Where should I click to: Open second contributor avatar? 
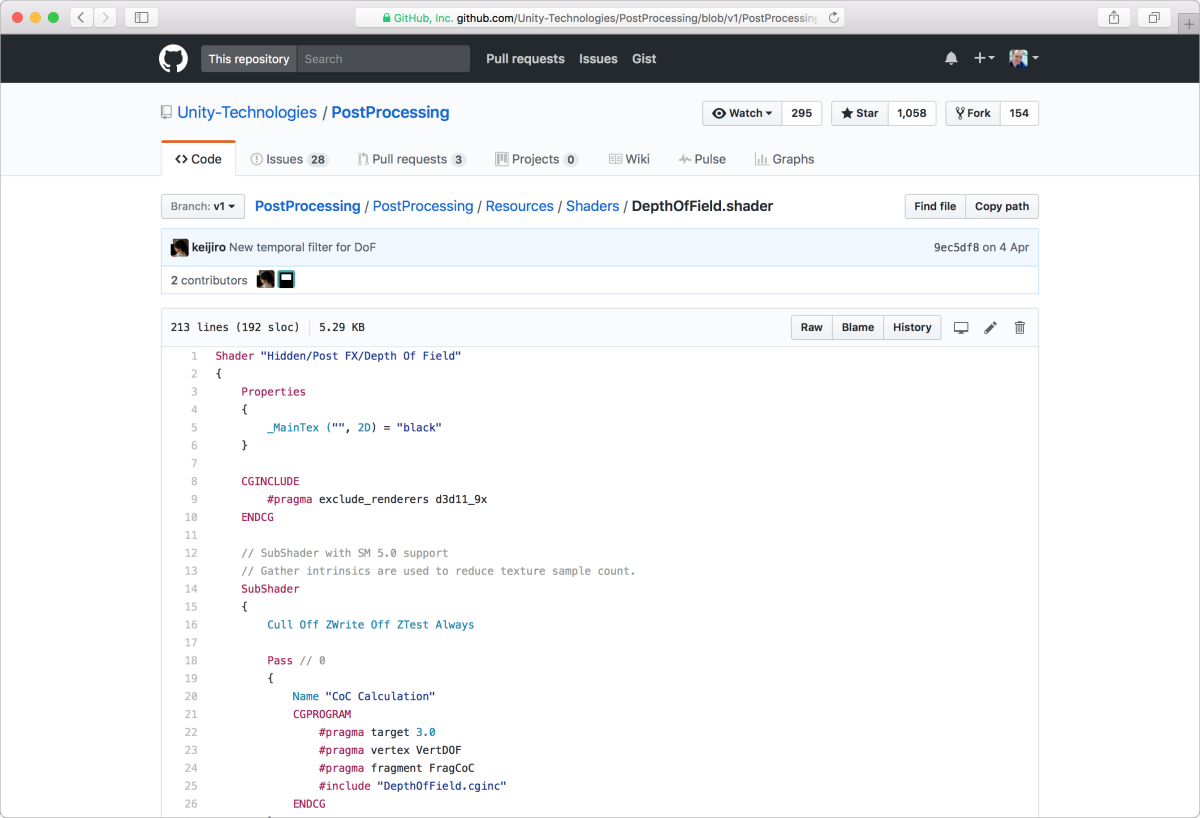click(286, 280)
